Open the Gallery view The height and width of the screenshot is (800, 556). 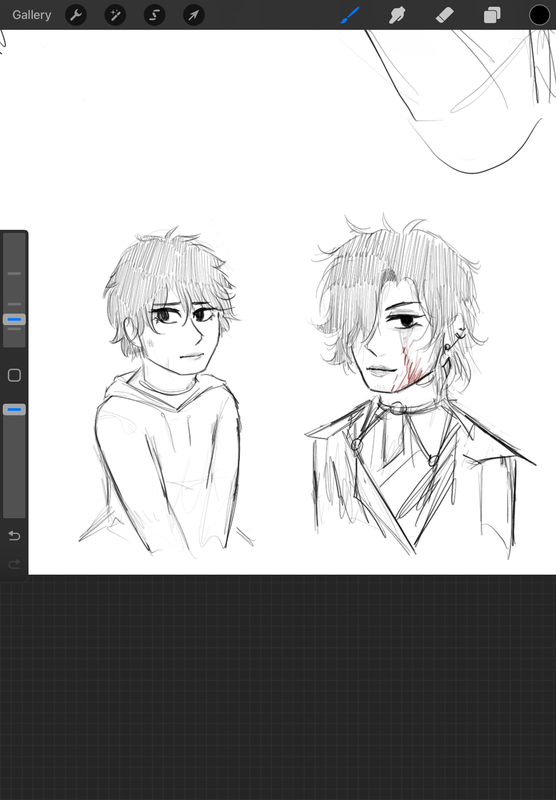tap(32, 15)
